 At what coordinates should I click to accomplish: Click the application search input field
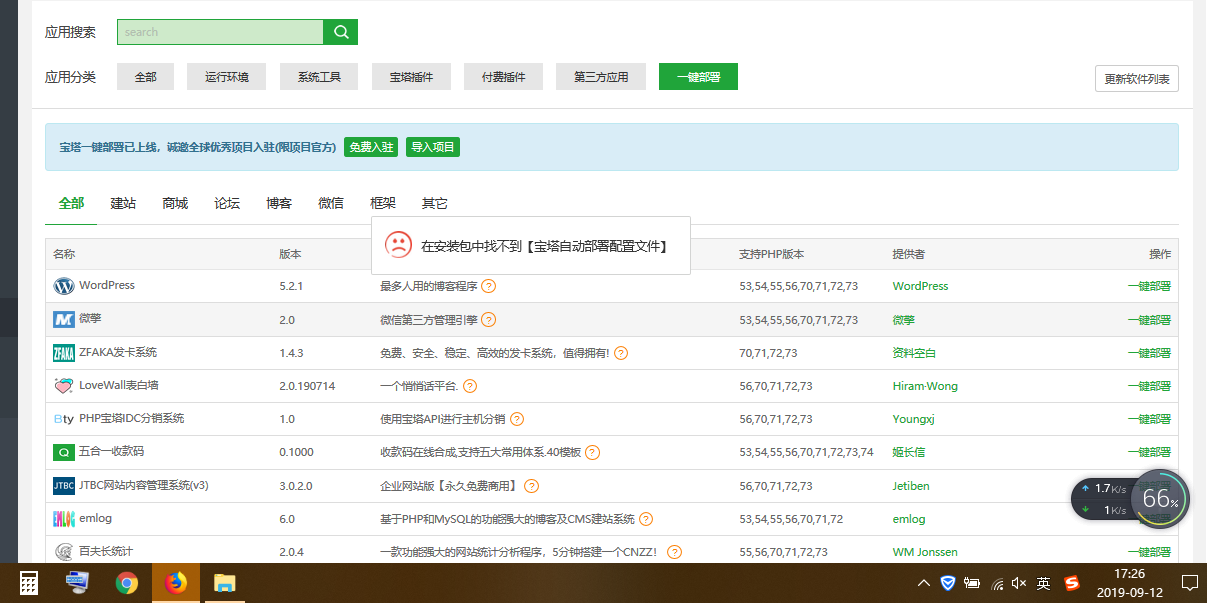(220, 32)
